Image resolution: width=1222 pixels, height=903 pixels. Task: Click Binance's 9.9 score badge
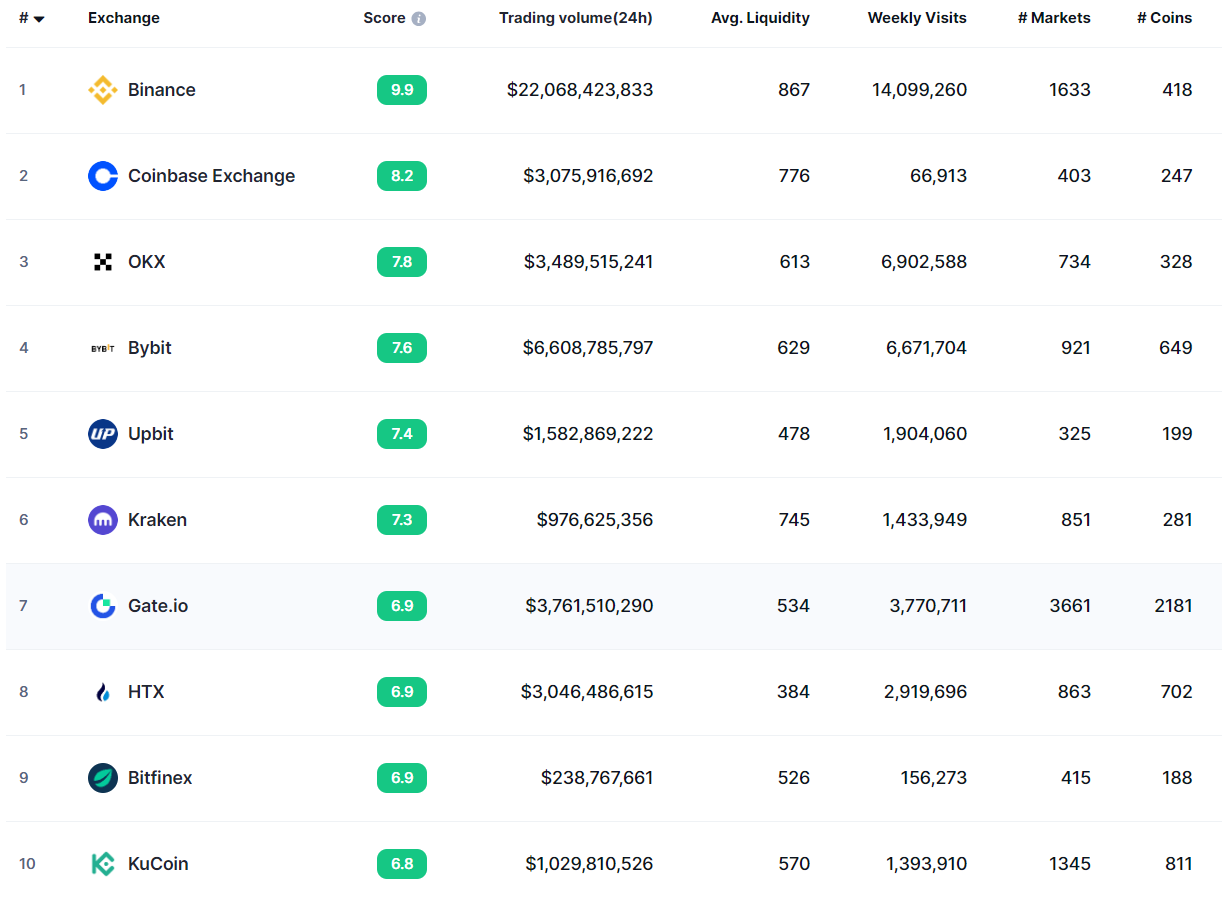coord(402,90)
